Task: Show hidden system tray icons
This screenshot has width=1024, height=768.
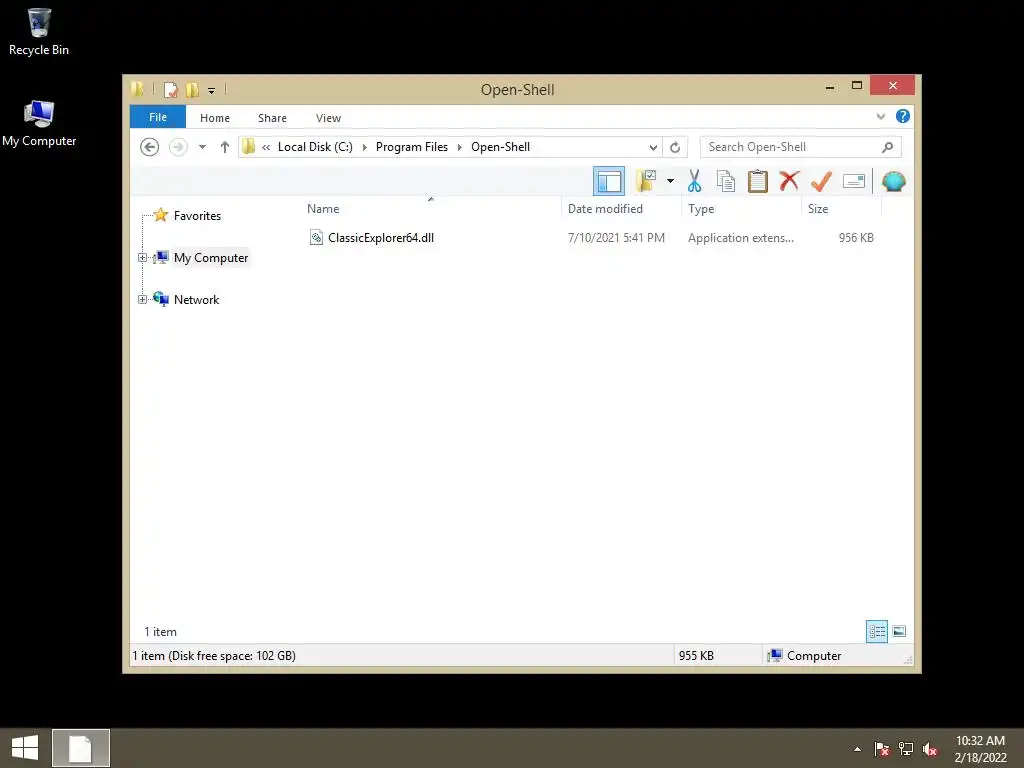Action: coord(857,749)
